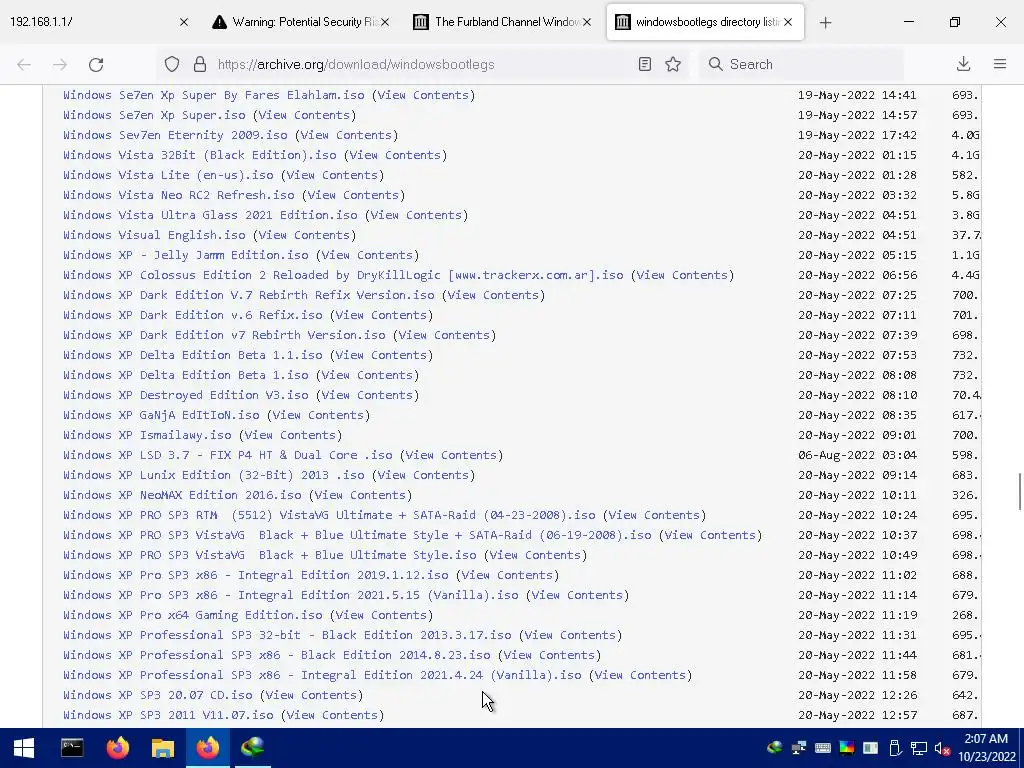Select the windowsbootlegs directory listing tab
1024x768 pixels.
[x=705, y=22]
